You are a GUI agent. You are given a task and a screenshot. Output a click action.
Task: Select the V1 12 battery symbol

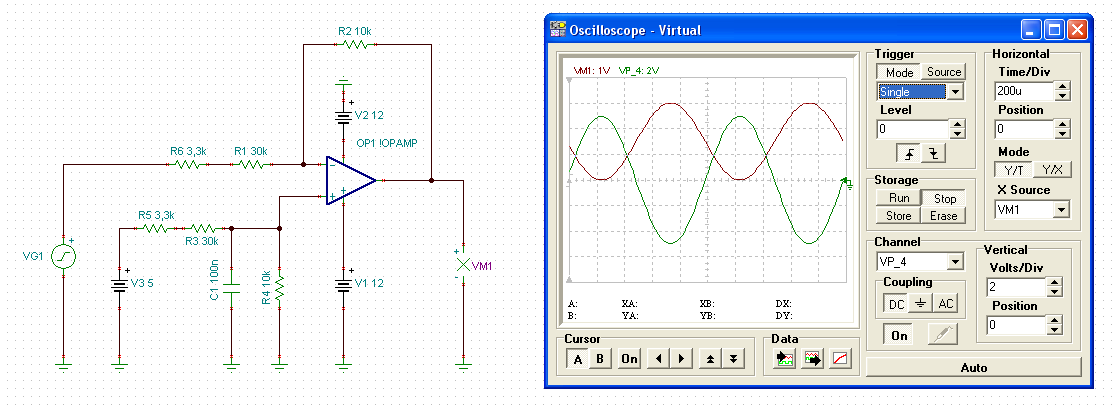pyautogui.click(x=344, y=285)
